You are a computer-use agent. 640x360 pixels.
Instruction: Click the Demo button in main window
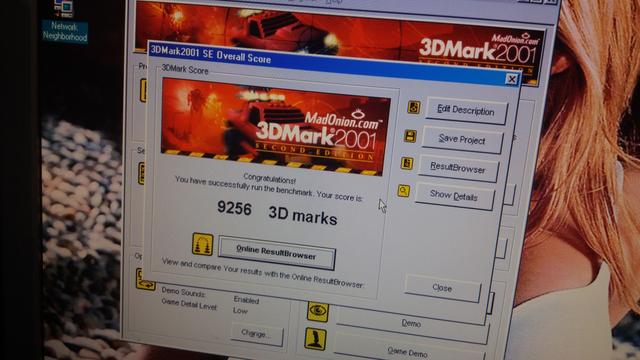[x=411, y=323]
